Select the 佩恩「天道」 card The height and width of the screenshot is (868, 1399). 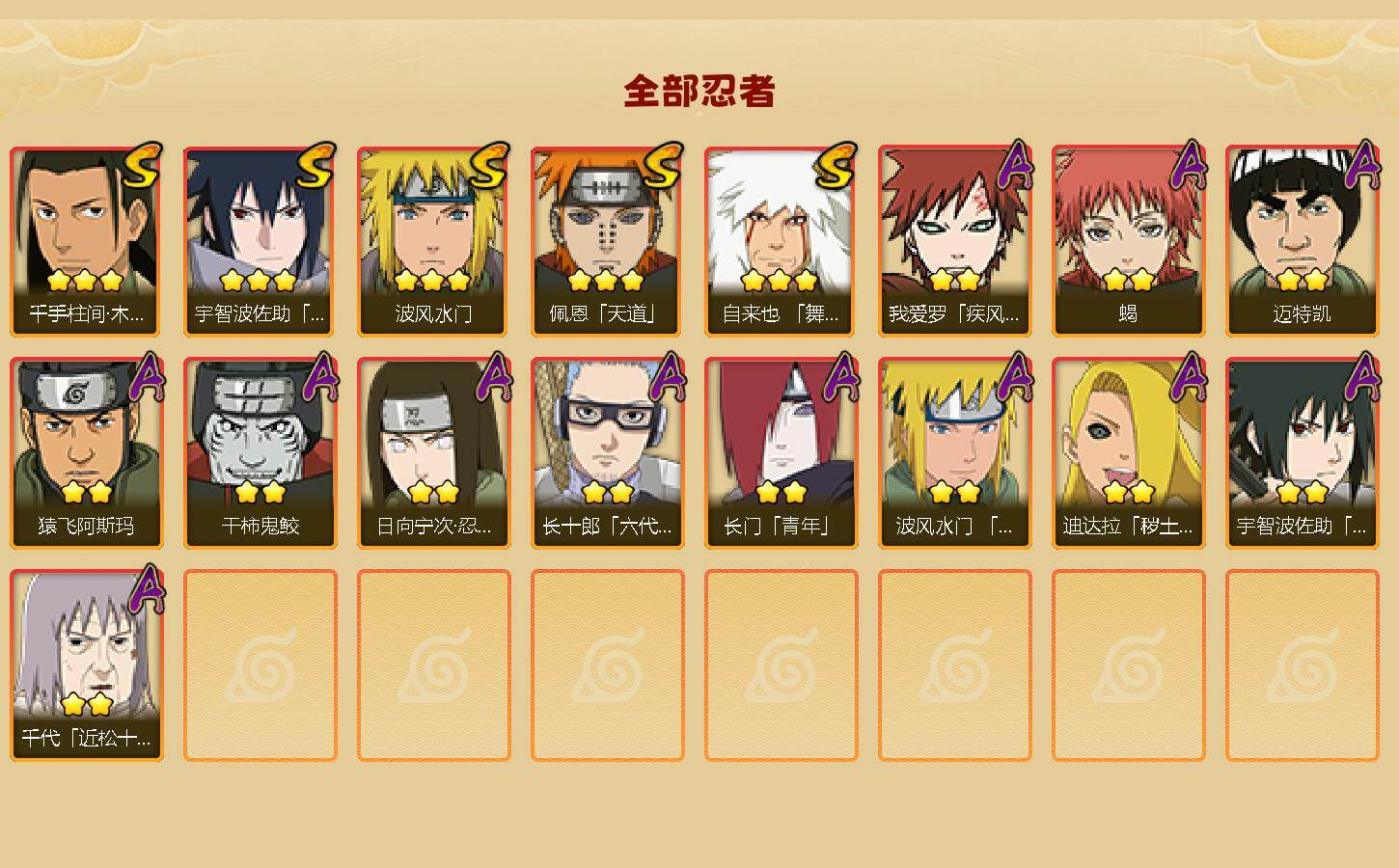608,241
